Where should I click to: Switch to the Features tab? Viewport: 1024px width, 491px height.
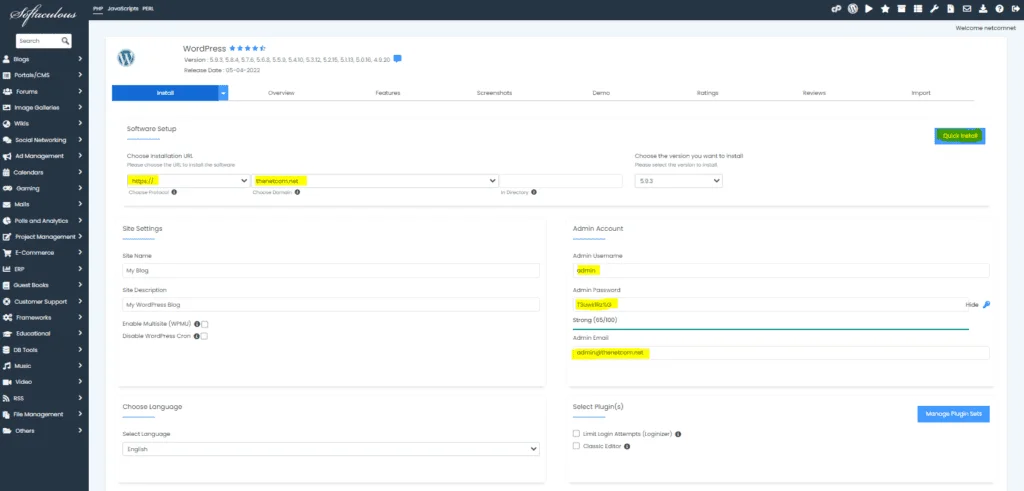(x=388, y=93)
